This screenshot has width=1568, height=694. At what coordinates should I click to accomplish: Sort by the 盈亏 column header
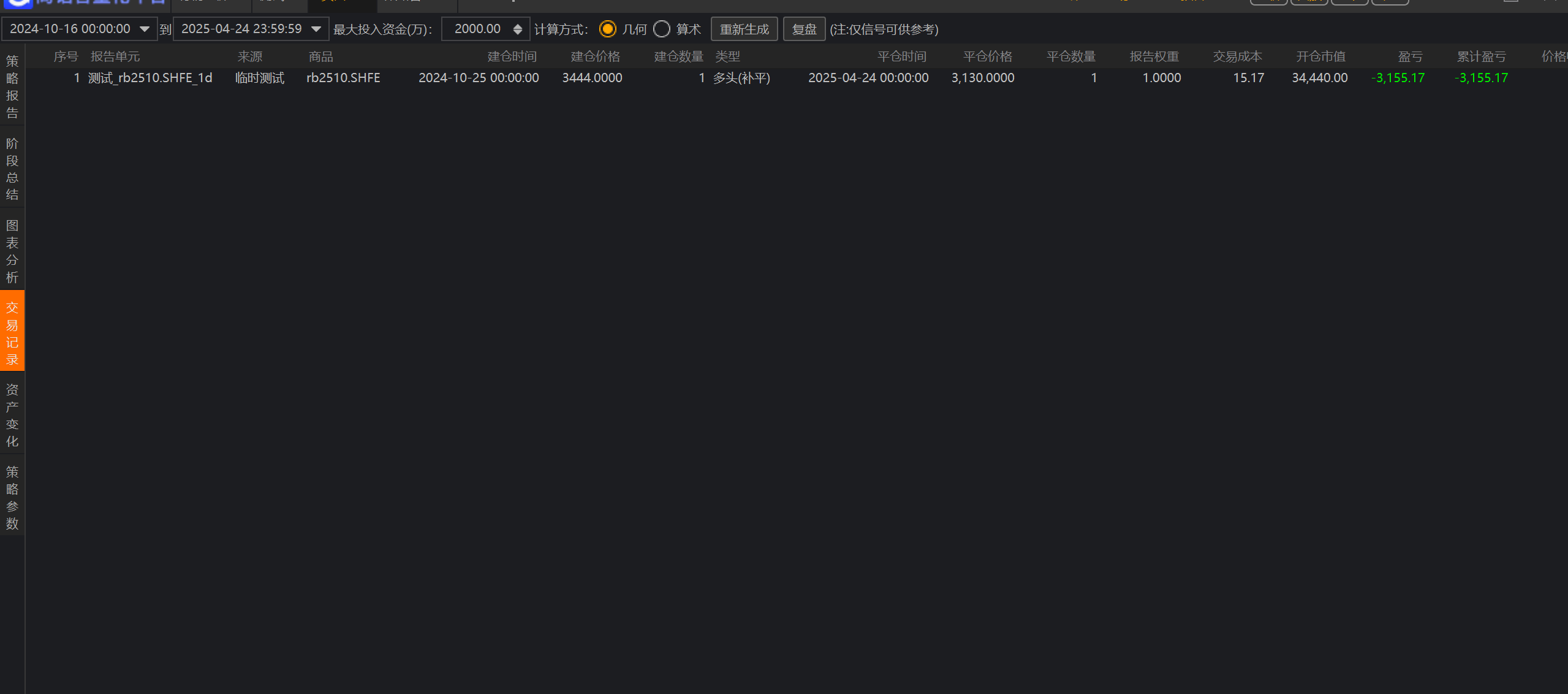click(1409, 56)
